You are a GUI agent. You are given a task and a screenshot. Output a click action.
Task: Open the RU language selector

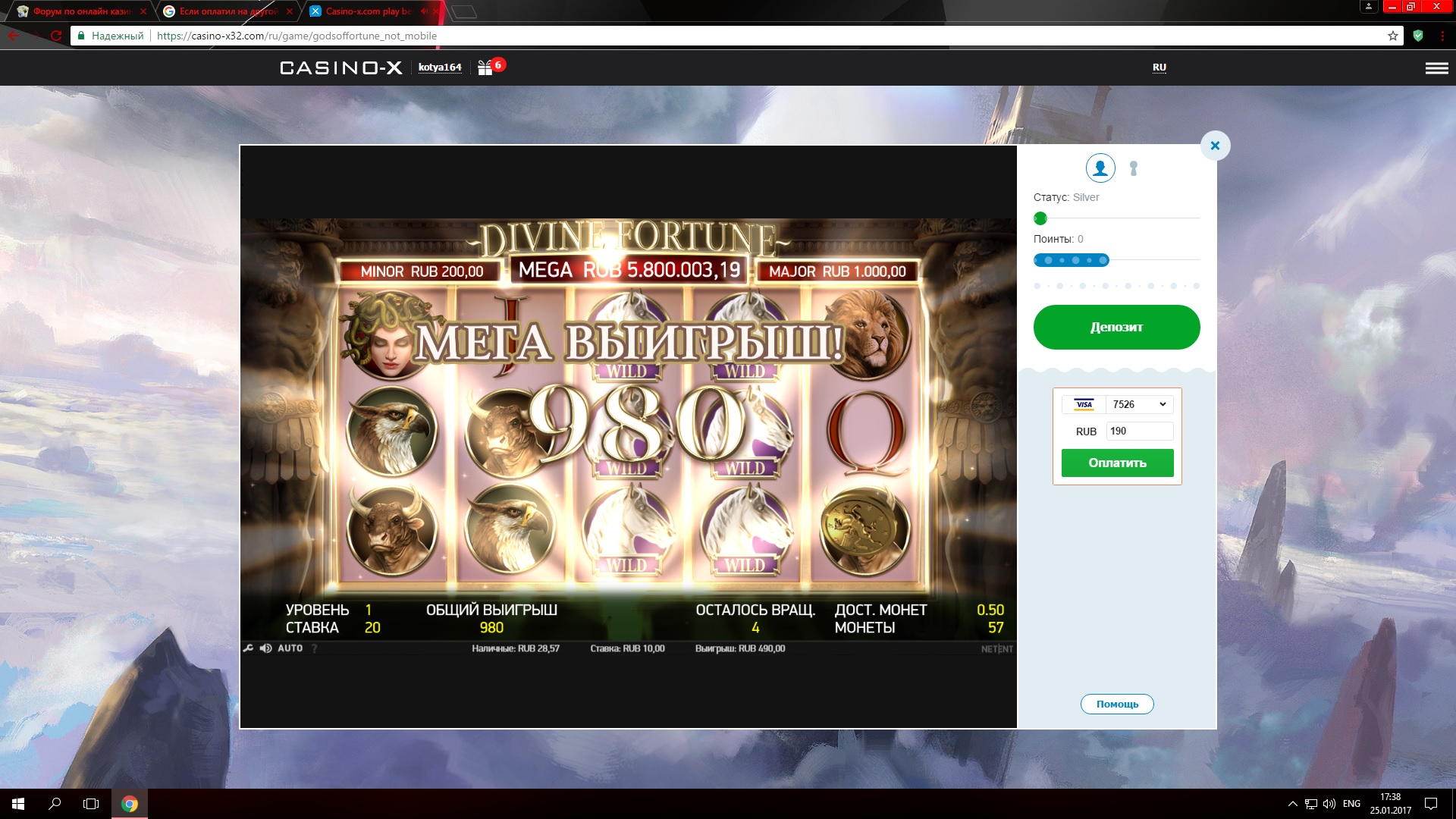click(x=1159, y=67)
